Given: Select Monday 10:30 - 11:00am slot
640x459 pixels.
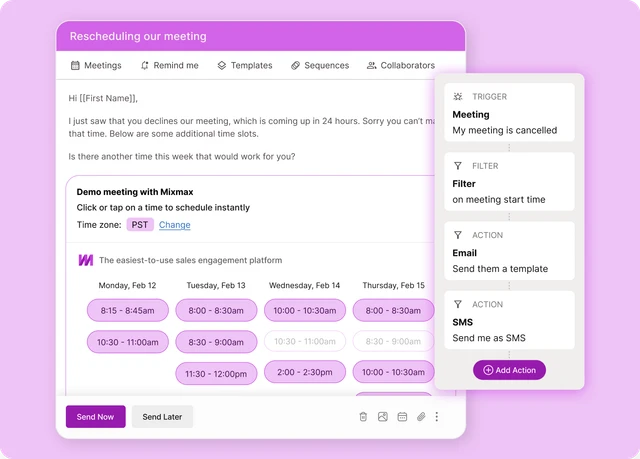Looking at the screenshot, I should pos(128,342).
